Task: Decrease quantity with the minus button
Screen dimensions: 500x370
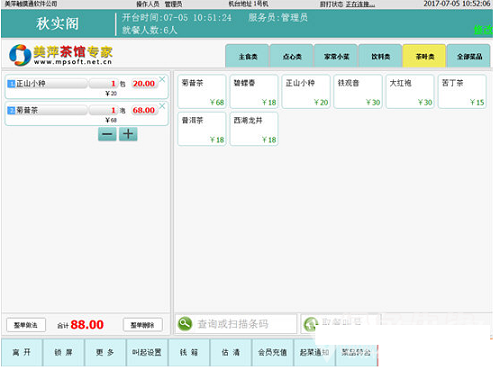Action: point(107,134)
